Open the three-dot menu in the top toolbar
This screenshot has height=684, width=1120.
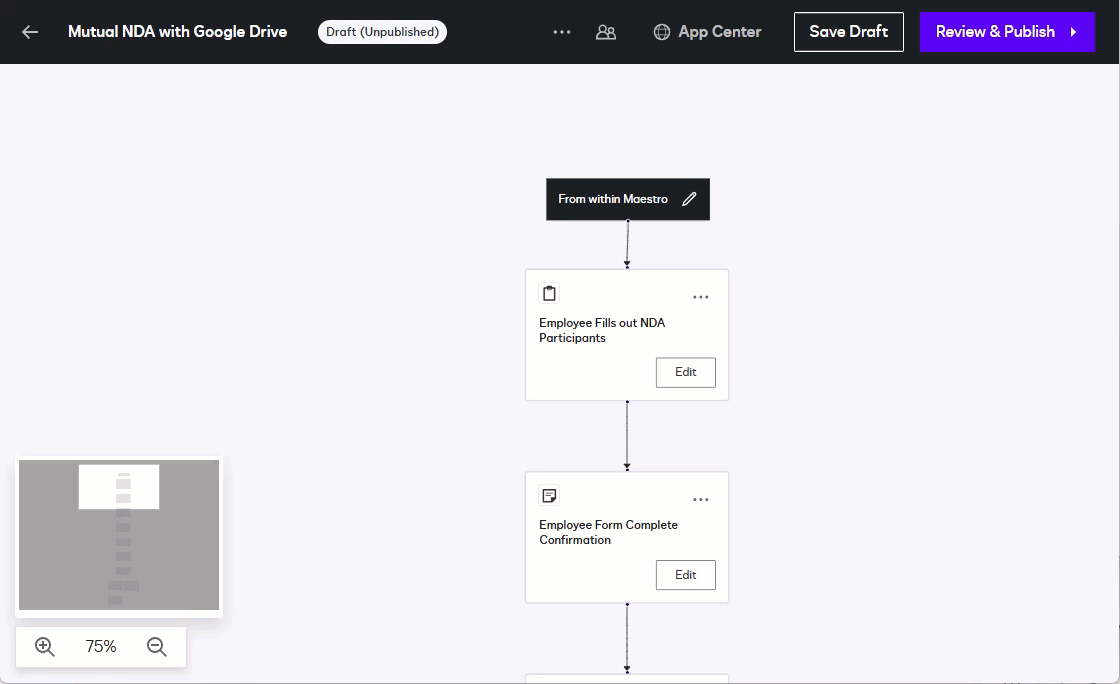pos(562,31)
